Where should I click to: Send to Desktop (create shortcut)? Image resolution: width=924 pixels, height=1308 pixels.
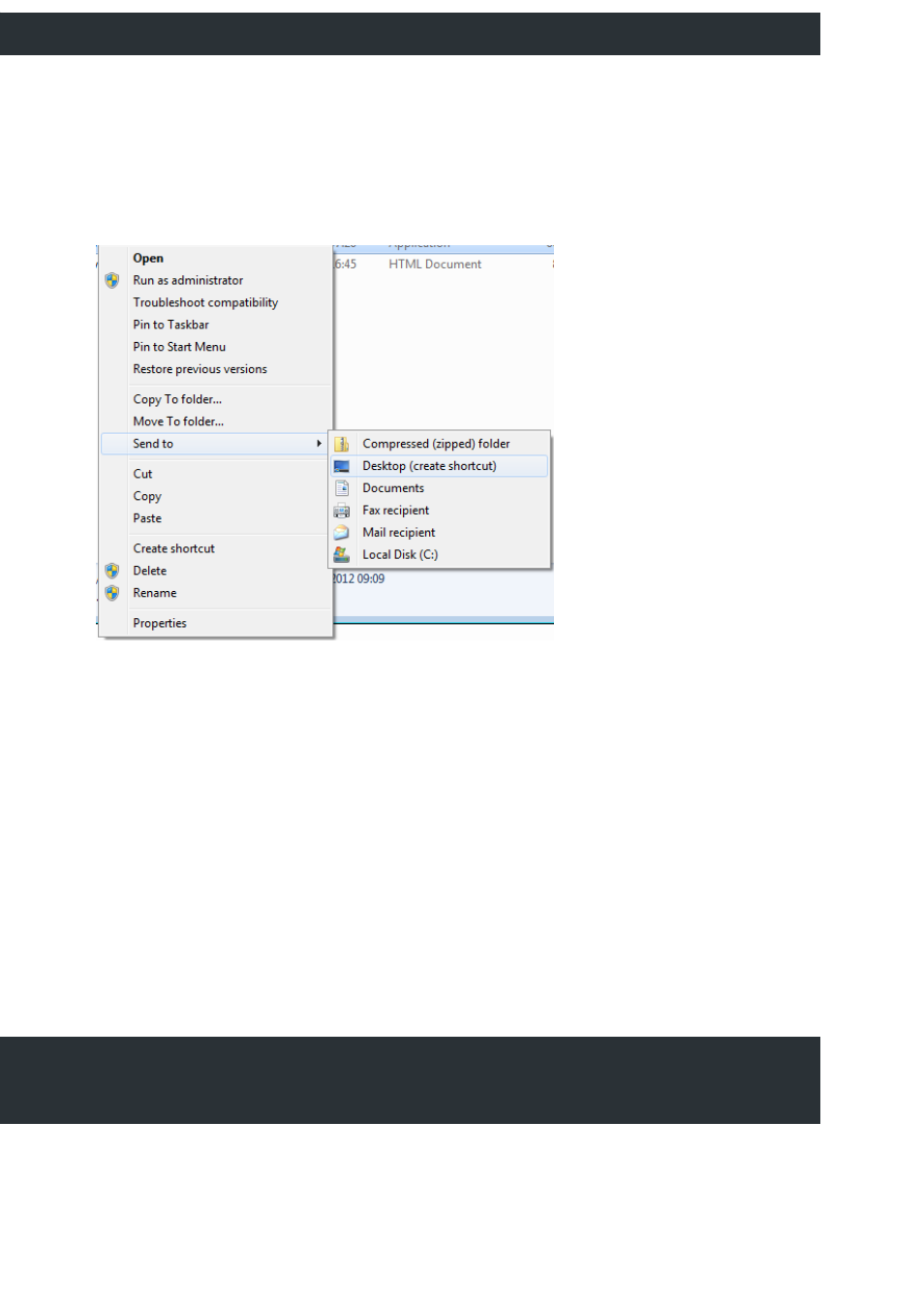(x=440, y=466)
